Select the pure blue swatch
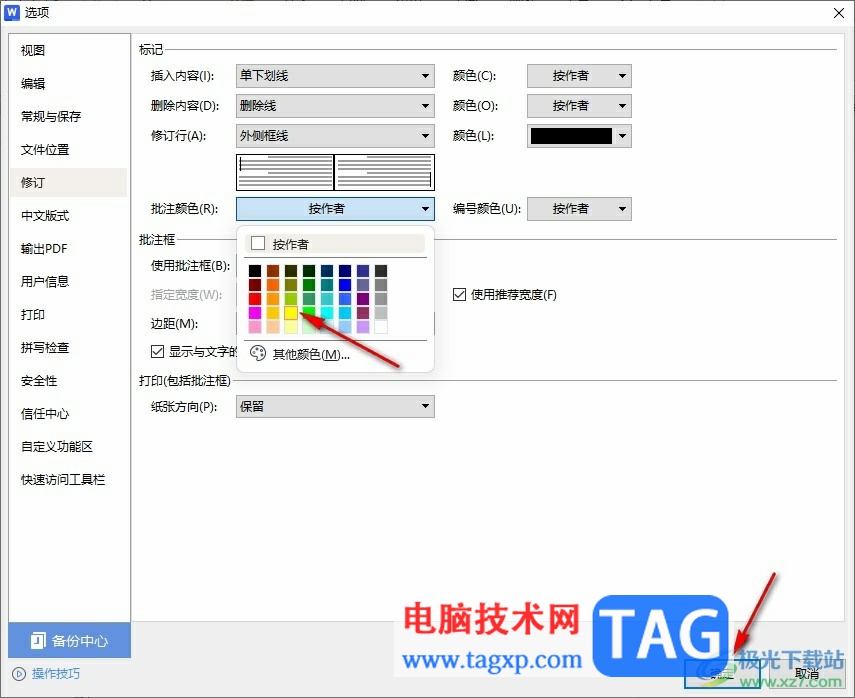The width and height of the screenshot is (855, 698). pyautogui.click(x=345, y=285)
